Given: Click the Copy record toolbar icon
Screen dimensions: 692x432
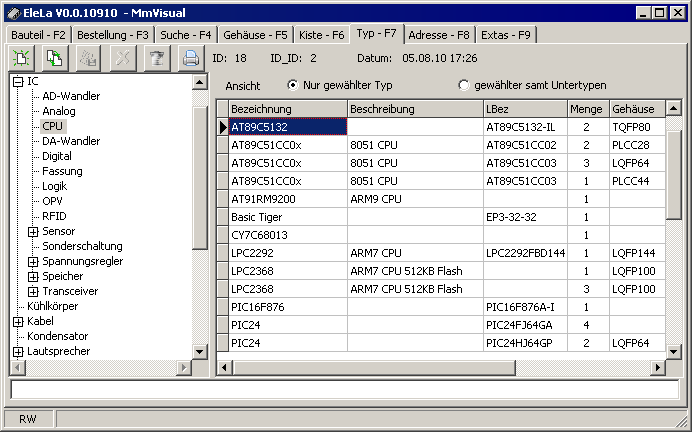Looking at the screenshot, I should (55, 58).
